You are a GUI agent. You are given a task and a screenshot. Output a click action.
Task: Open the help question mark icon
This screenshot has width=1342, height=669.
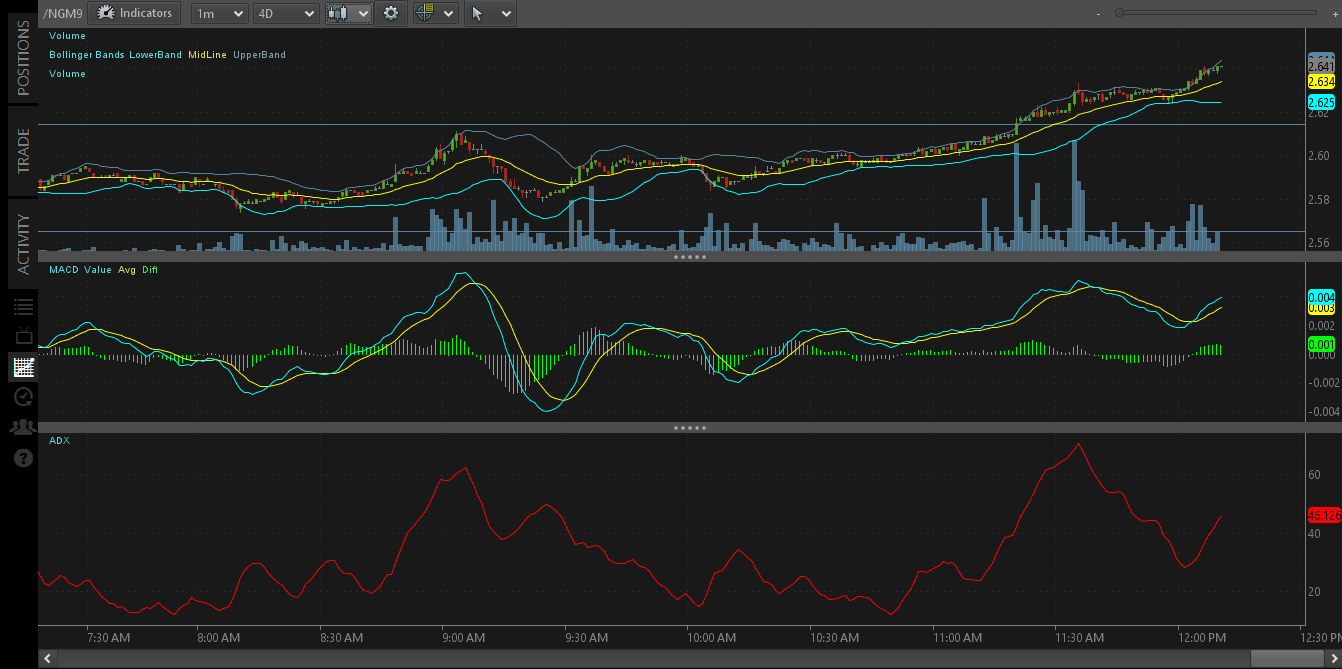pyautogui.click(x=23, y=458)
